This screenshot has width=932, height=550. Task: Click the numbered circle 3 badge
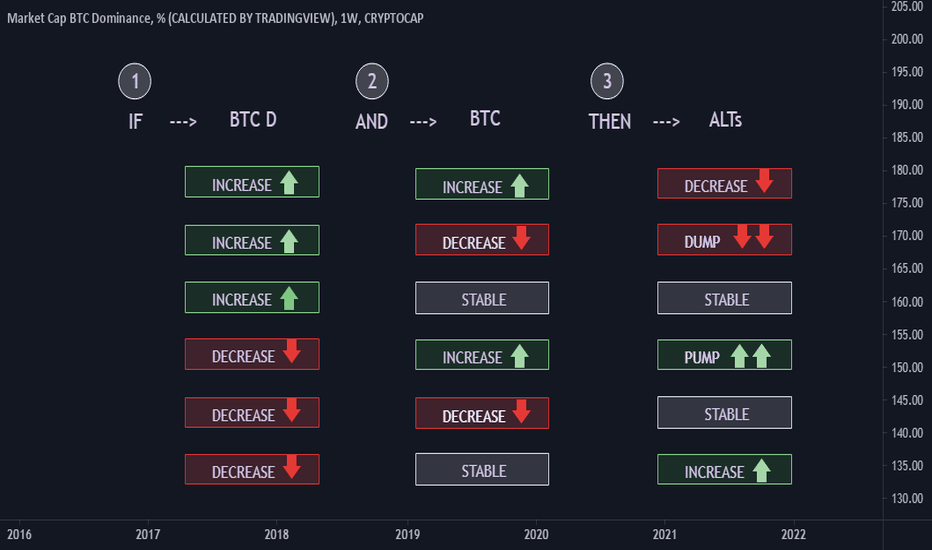(606, 81)
